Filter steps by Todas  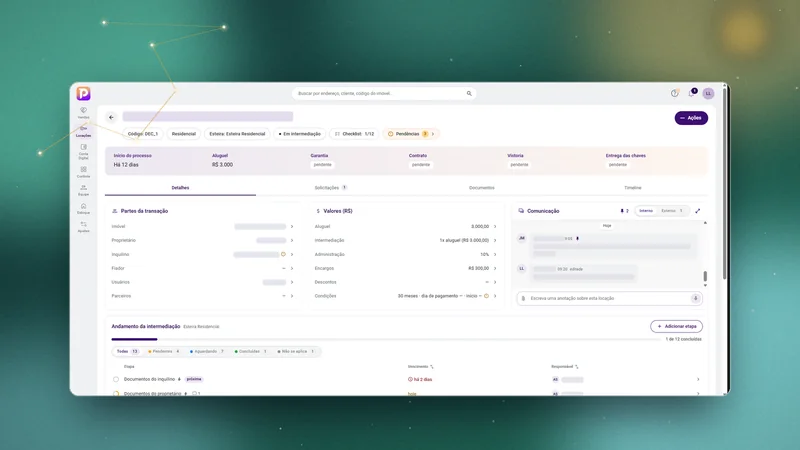127,352
